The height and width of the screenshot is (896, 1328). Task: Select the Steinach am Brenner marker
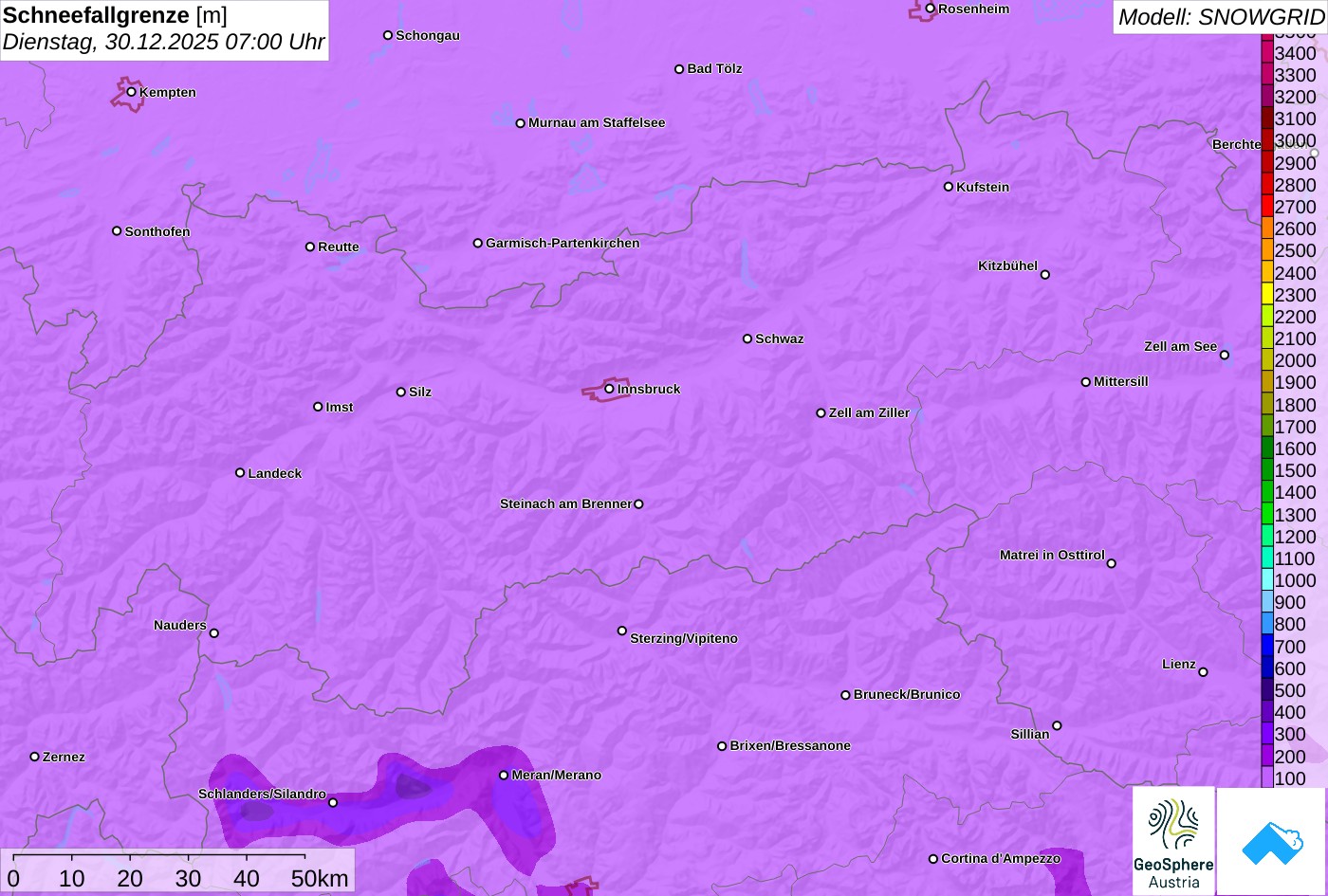point(638,504)
